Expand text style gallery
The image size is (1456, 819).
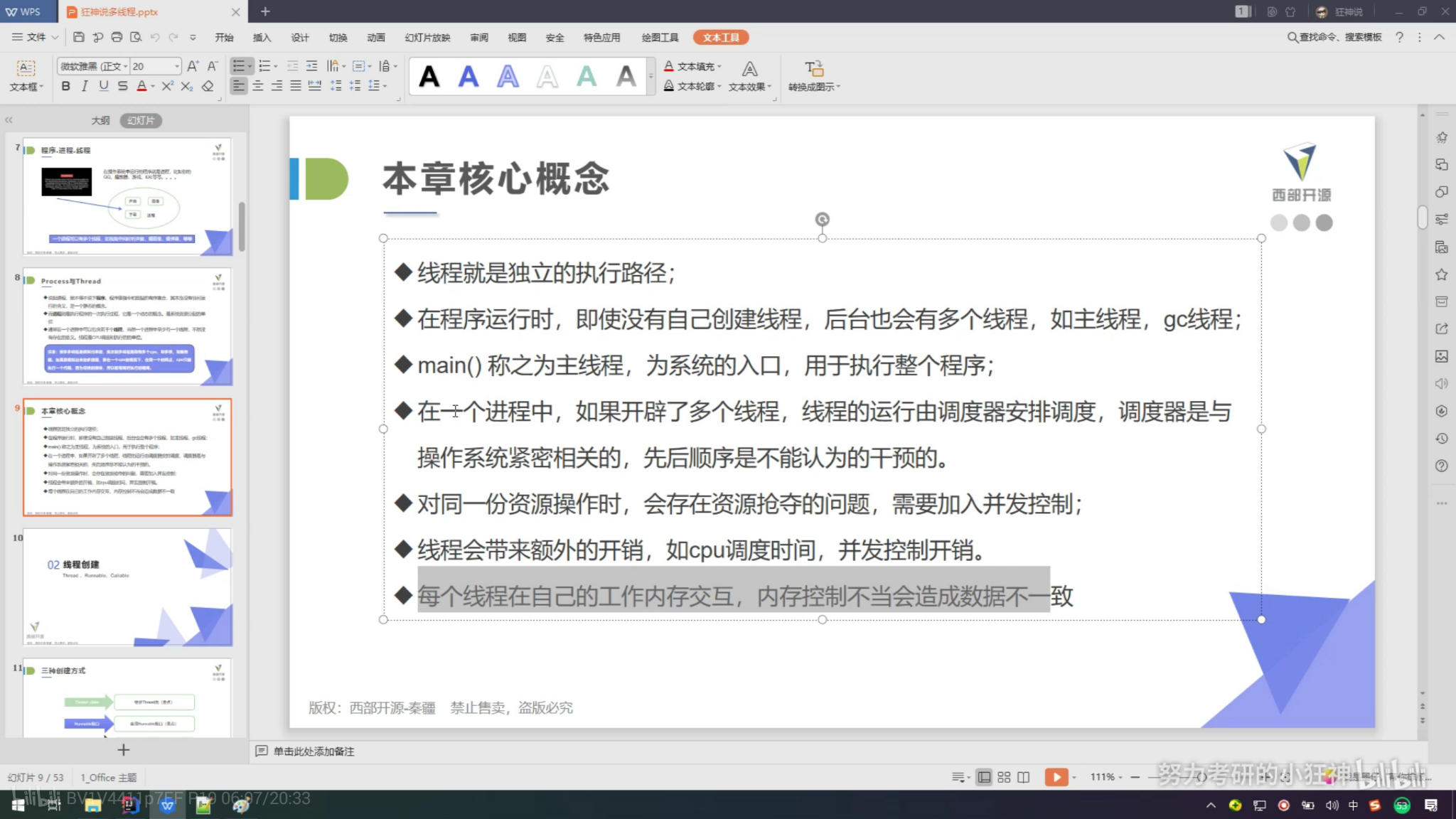(x=651, y=76)
